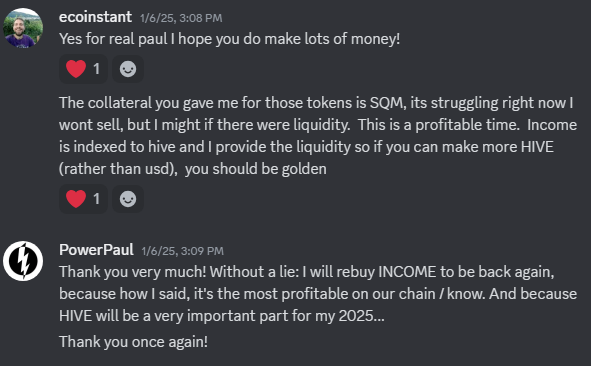The height and width of the screenshot is (366, 591).
Task: Select the "Yes for real paul" message
Action: (230, 39)
